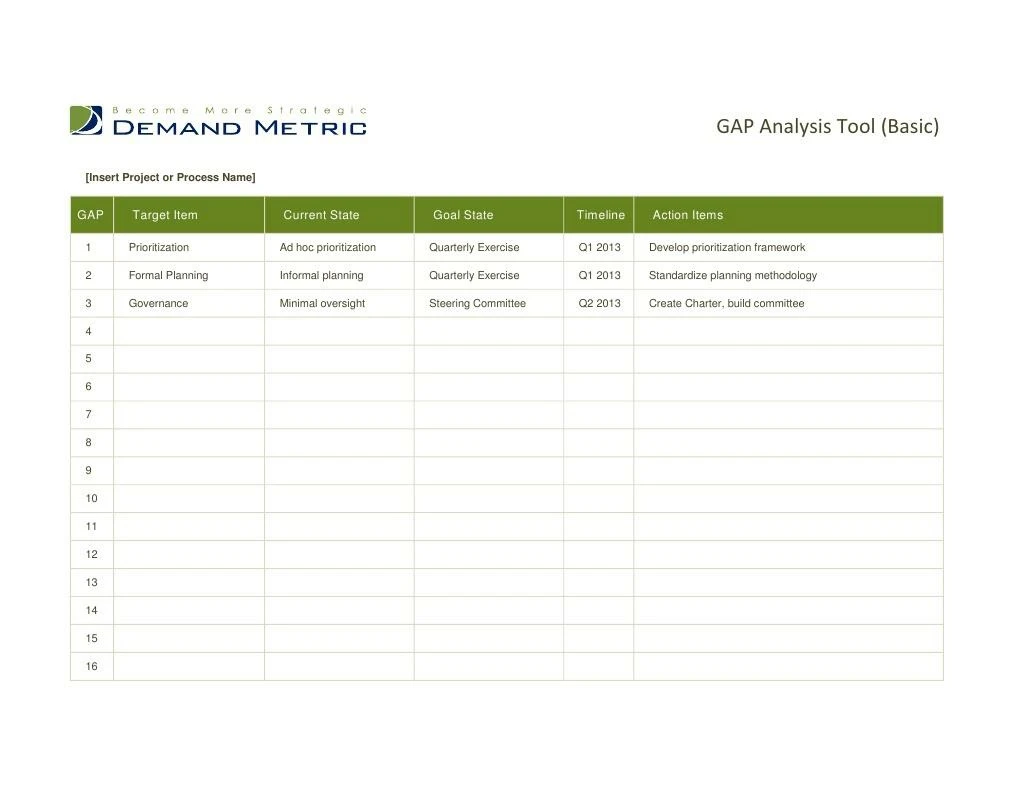The width and height of the screenshot is (1024, 791).
Task: Click the Q2 2013 timeline cell
Action: pos(599,303)
